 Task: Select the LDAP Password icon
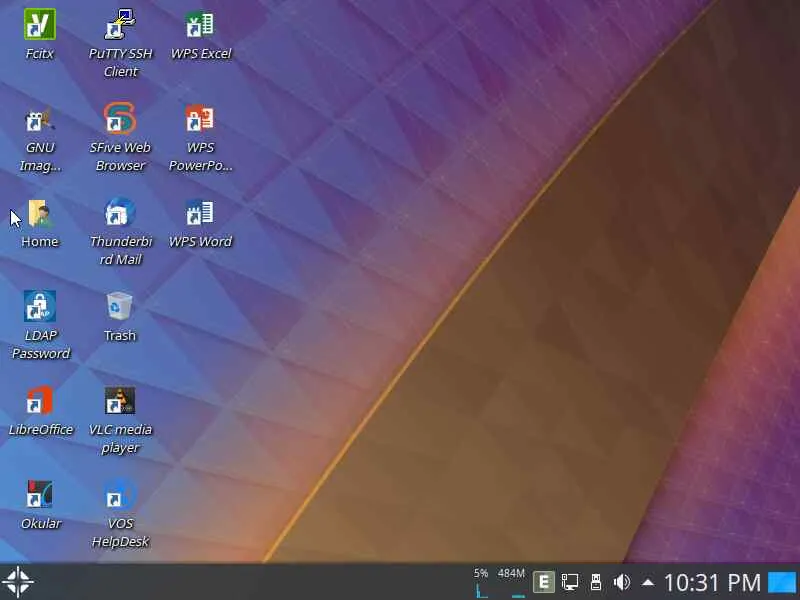(x=40, y=307)
